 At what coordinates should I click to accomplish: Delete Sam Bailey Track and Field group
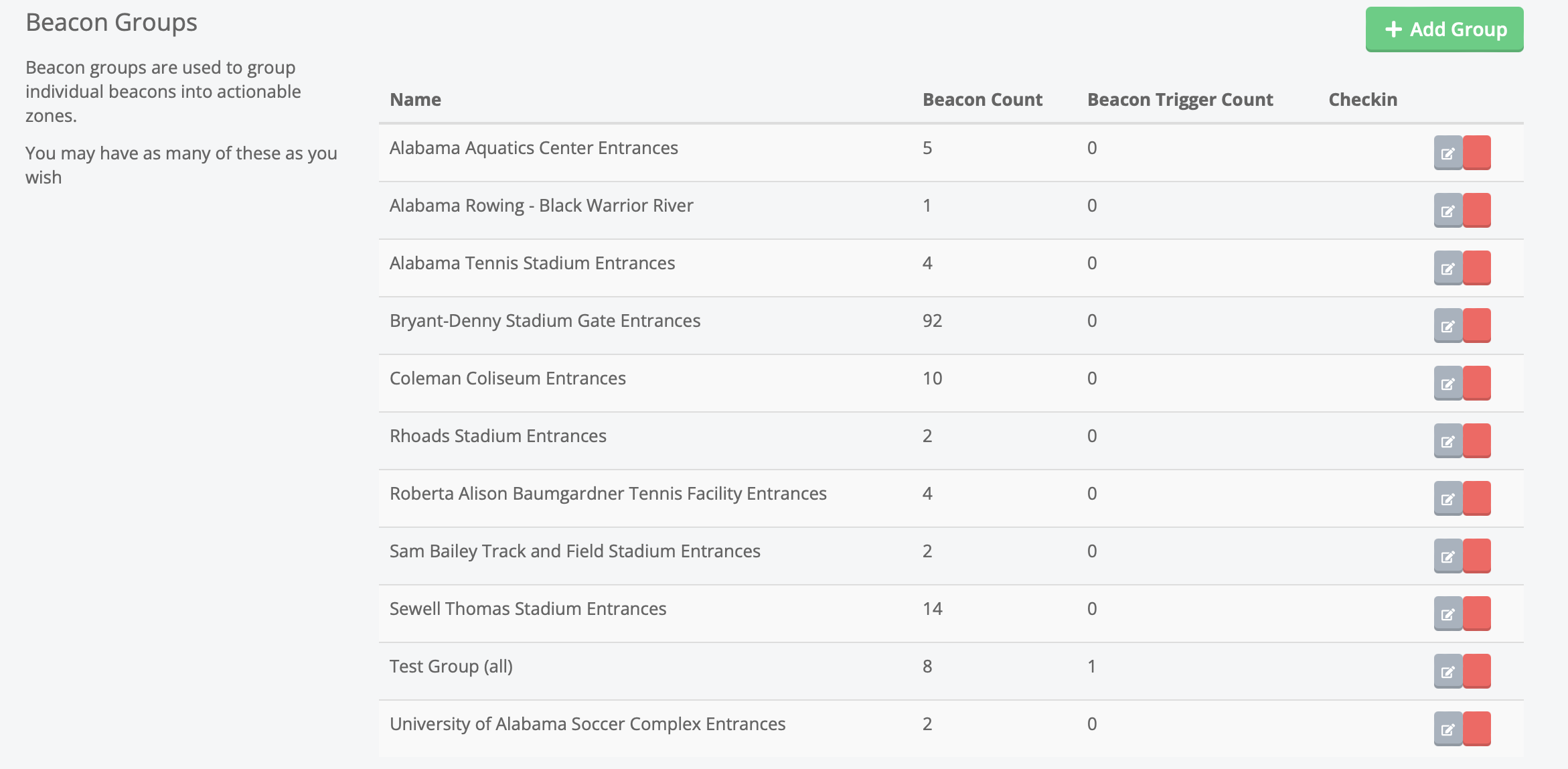(x=1477, y=557)
